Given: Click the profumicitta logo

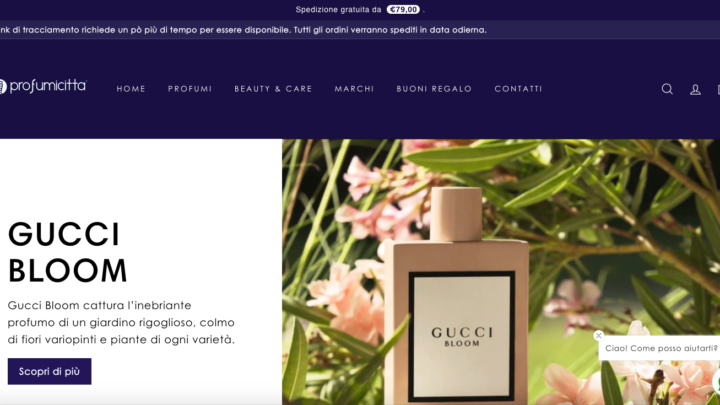Looking at the screenshot, I should pyautogui.click(x=43, y=86).
